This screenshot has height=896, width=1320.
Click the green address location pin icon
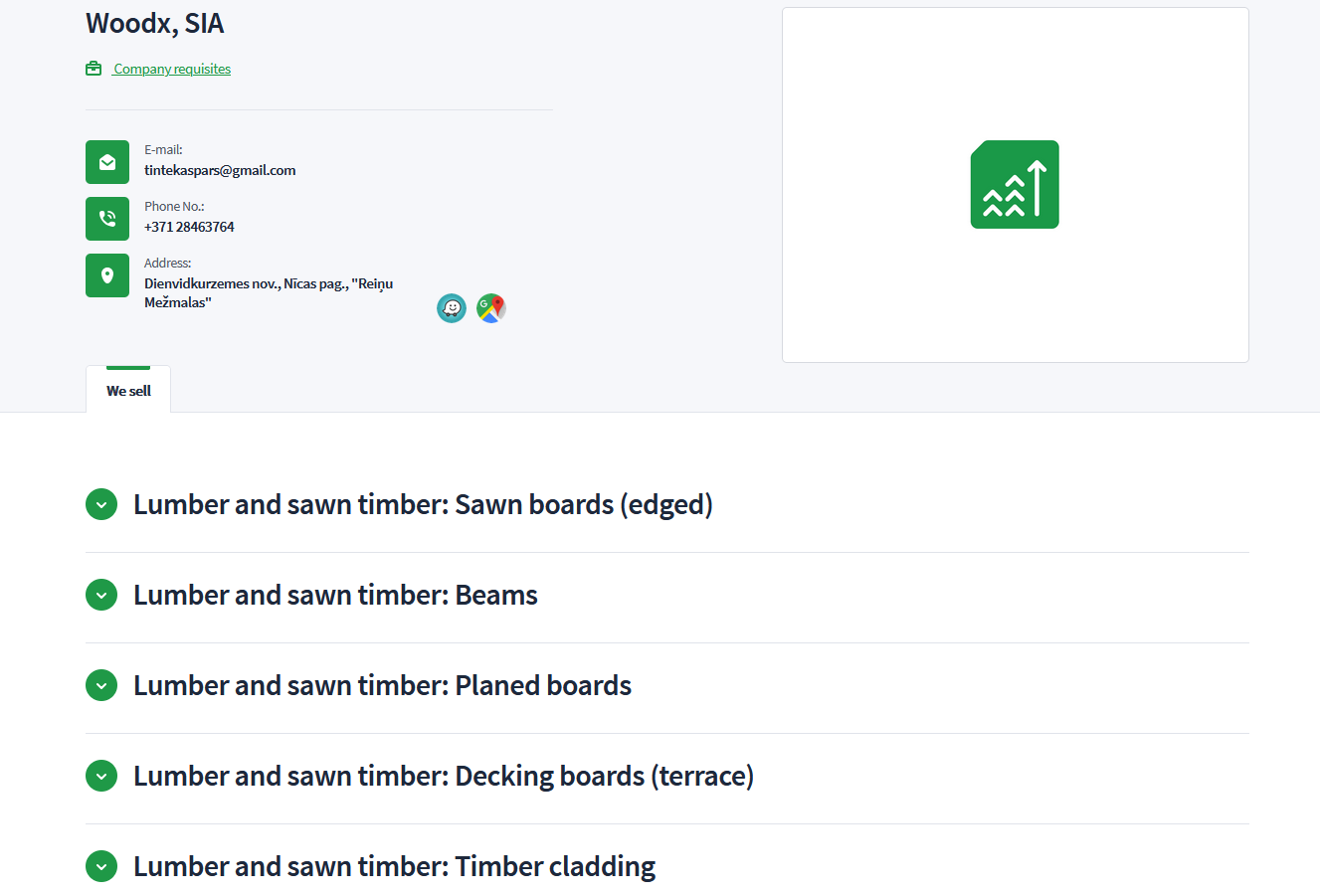[107, 275]
